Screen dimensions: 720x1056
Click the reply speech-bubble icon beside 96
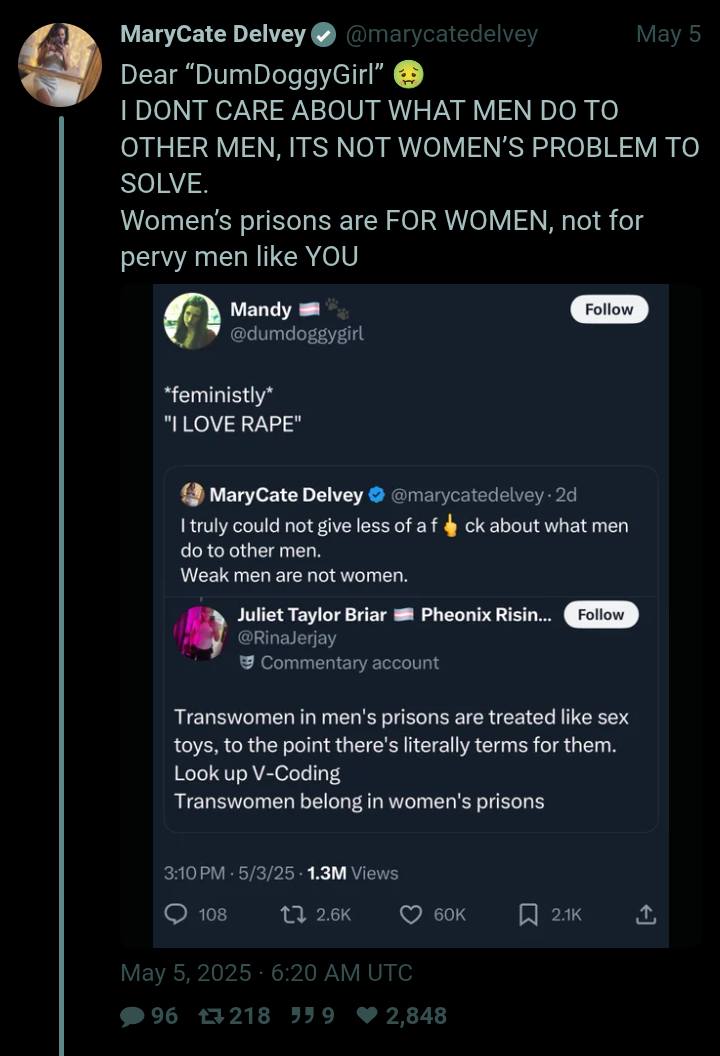pos(132,1016)
